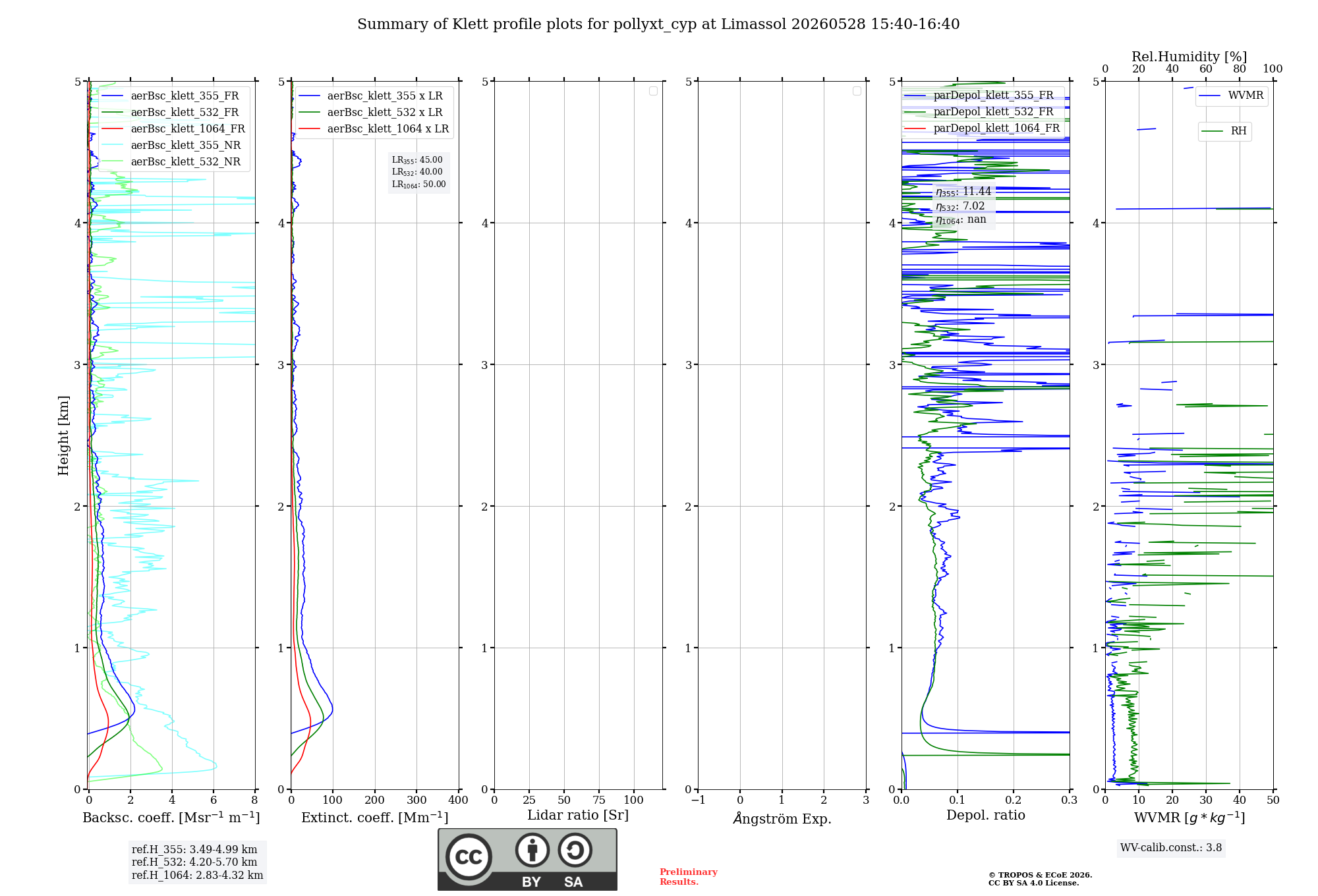Click the empty legend box in Lidar ratio panel
Image resolution: width=1318 pixels, height=896 pixels.
pos(653,91)
